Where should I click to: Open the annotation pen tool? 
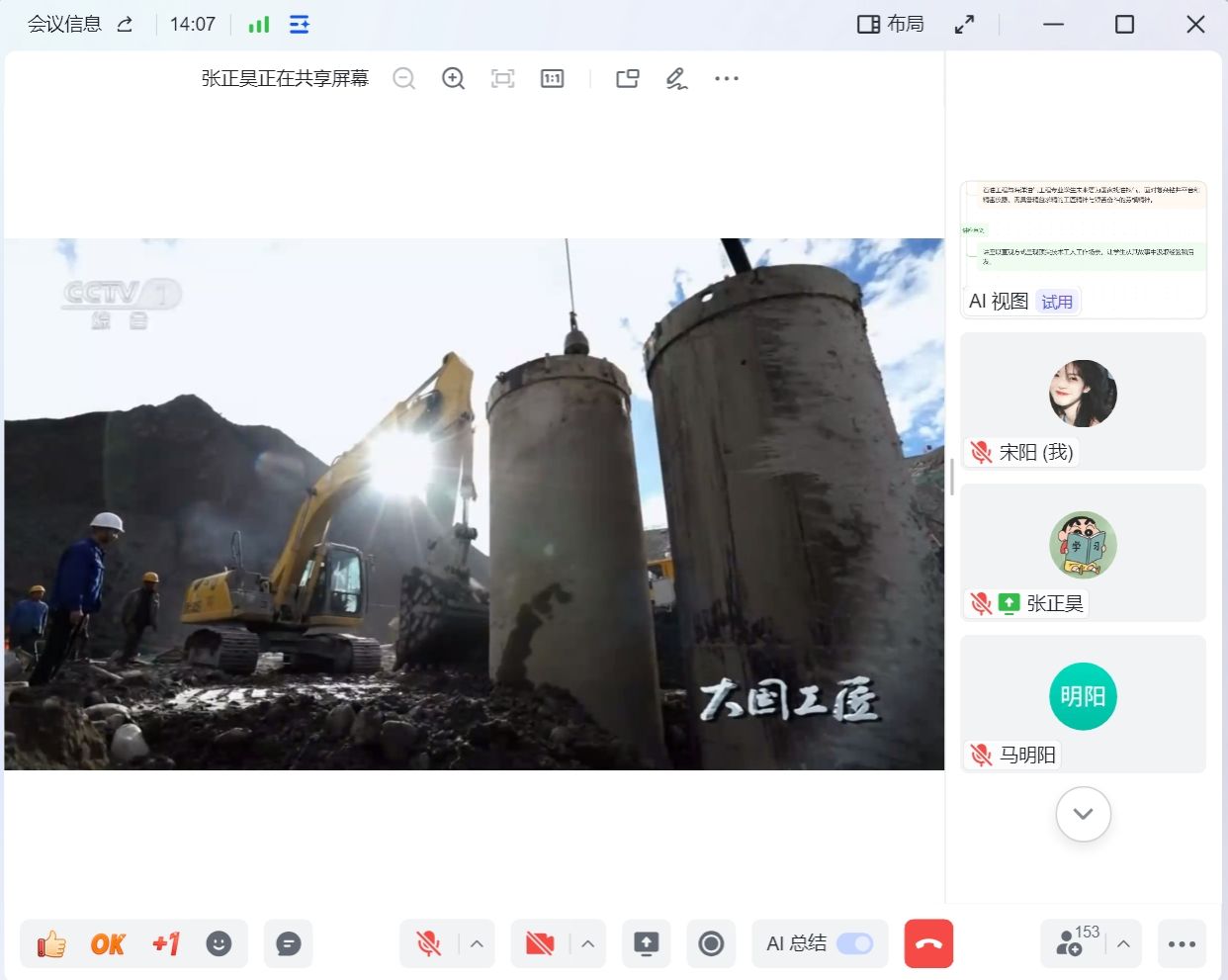tap(676, 79)
